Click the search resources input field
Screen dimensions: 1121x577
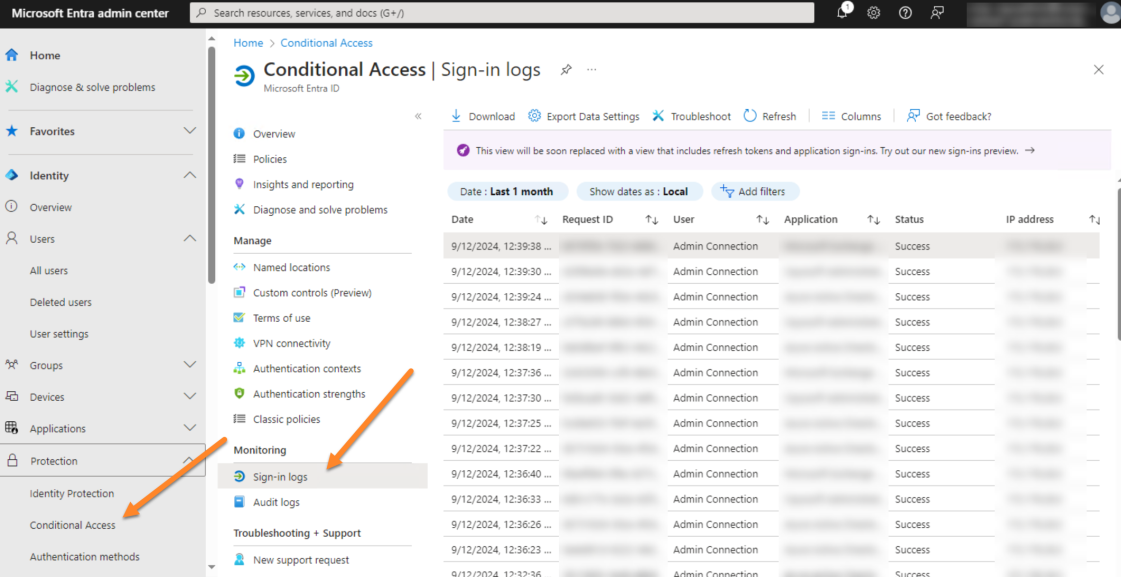[x=502, y=13]
